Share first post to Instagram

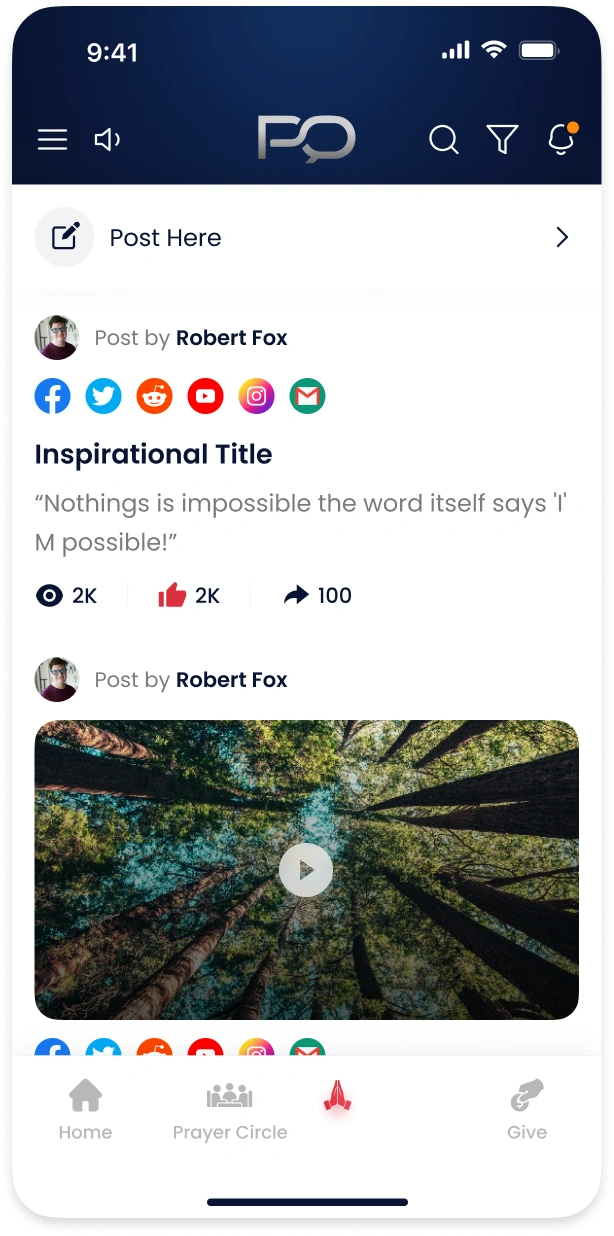[x=257, y=396]
